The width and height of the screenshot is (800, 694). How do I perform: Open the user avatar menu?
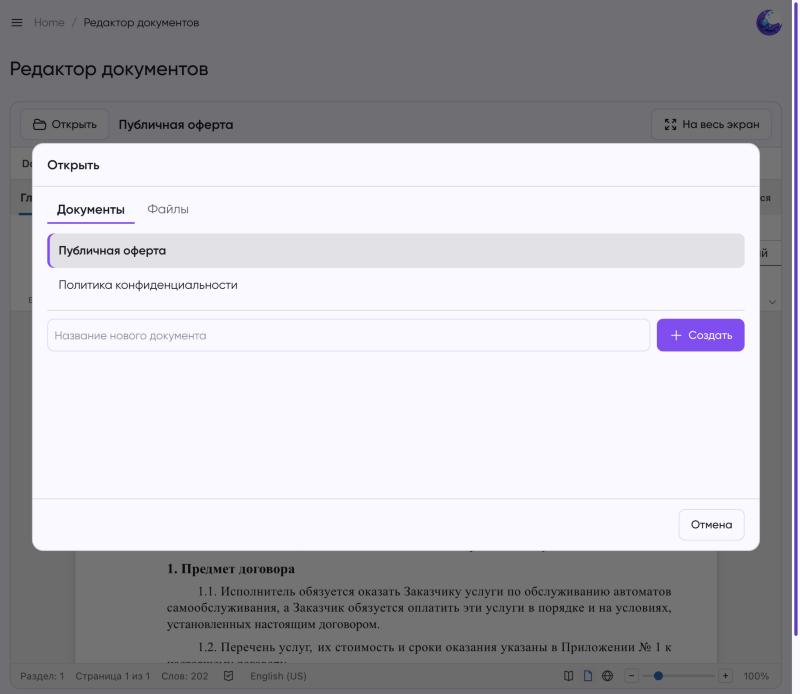coord(768,22)
